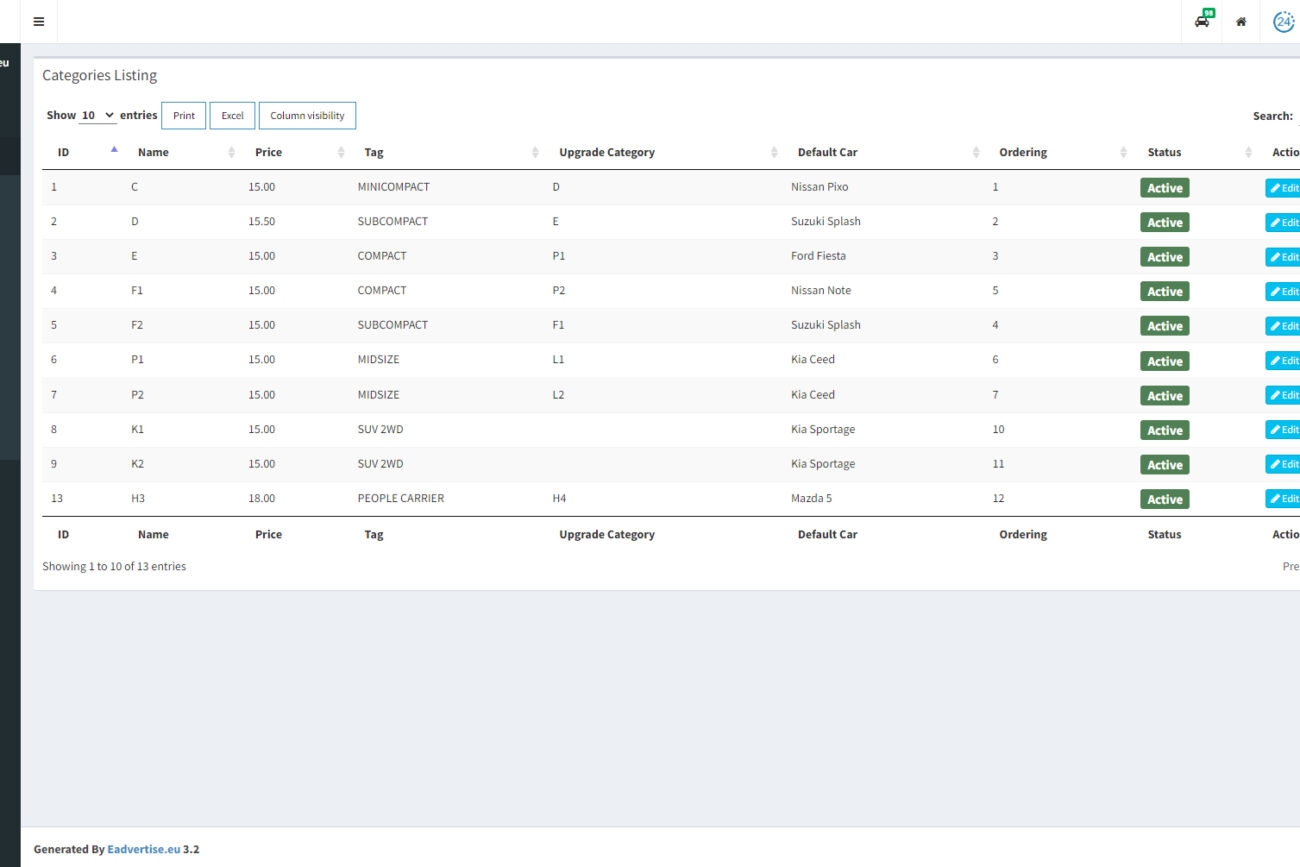Sort table by ID column arrow
The width and height of the screenshot is (1300, 867).
[114, 151]
